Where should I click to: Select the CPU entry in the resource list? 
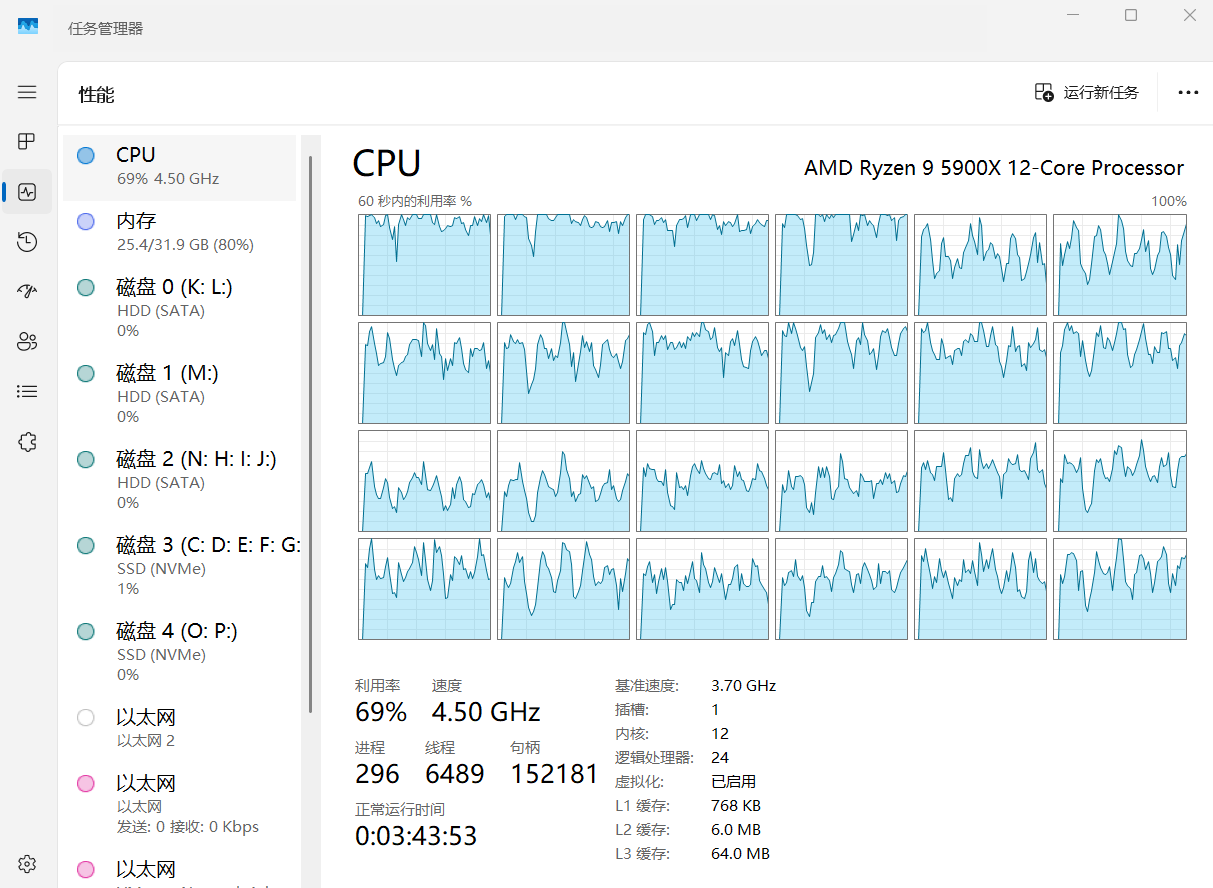(180, 166)
